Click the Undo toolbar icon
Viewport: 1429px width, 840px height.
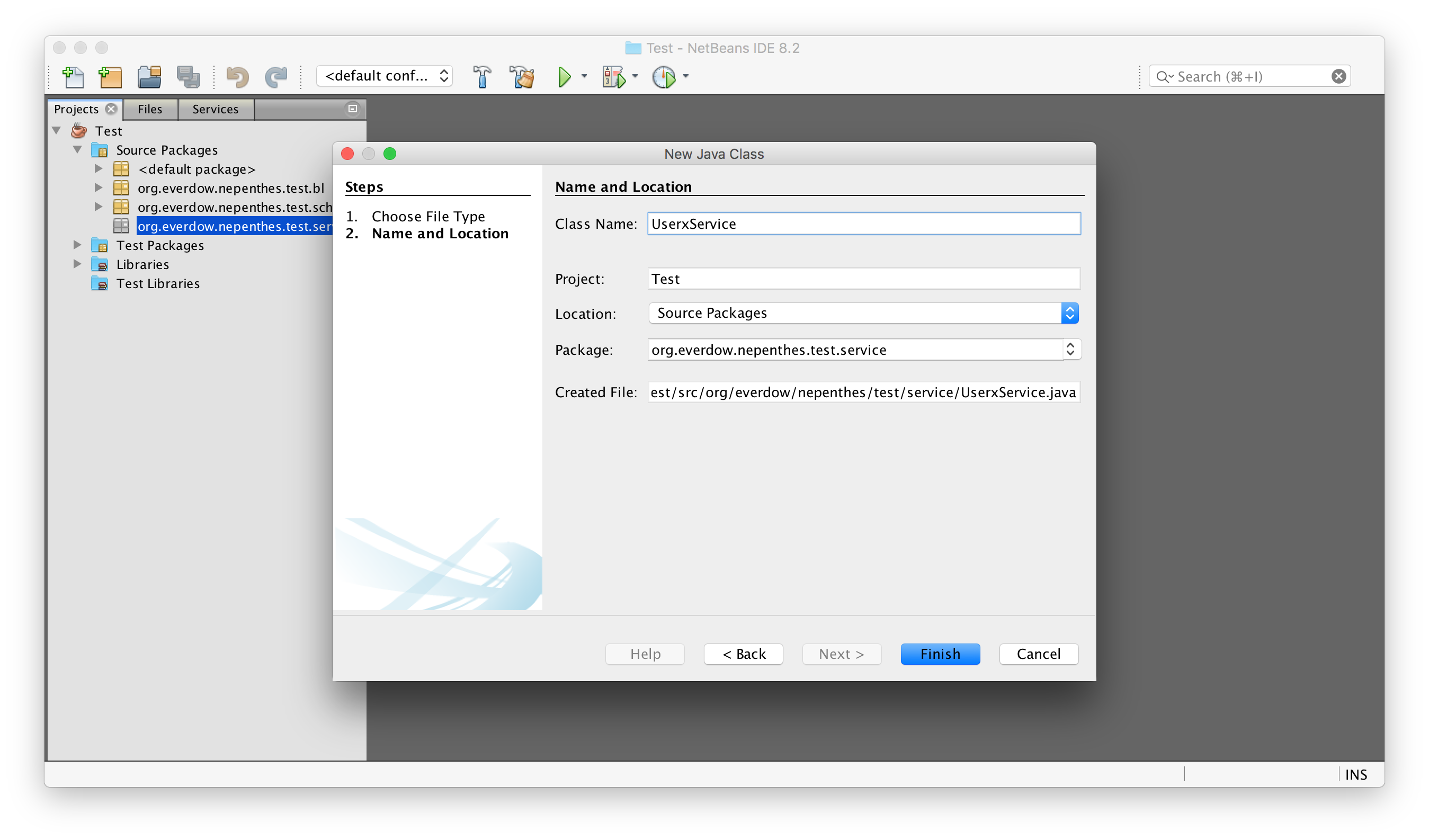coord(237,77)
